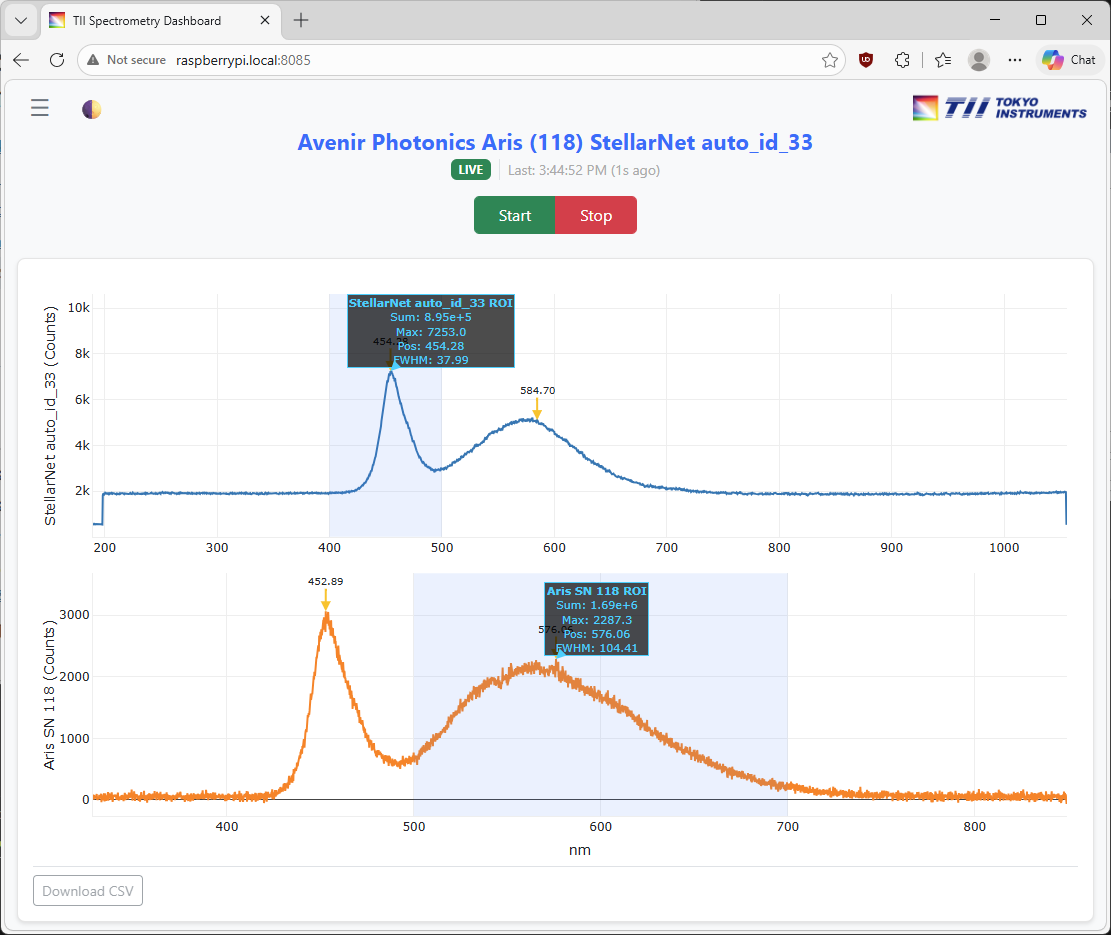This screenshot has height=935, width=1111.
Task: Click the 584.70 peak marker arrow
Action: 537,409
